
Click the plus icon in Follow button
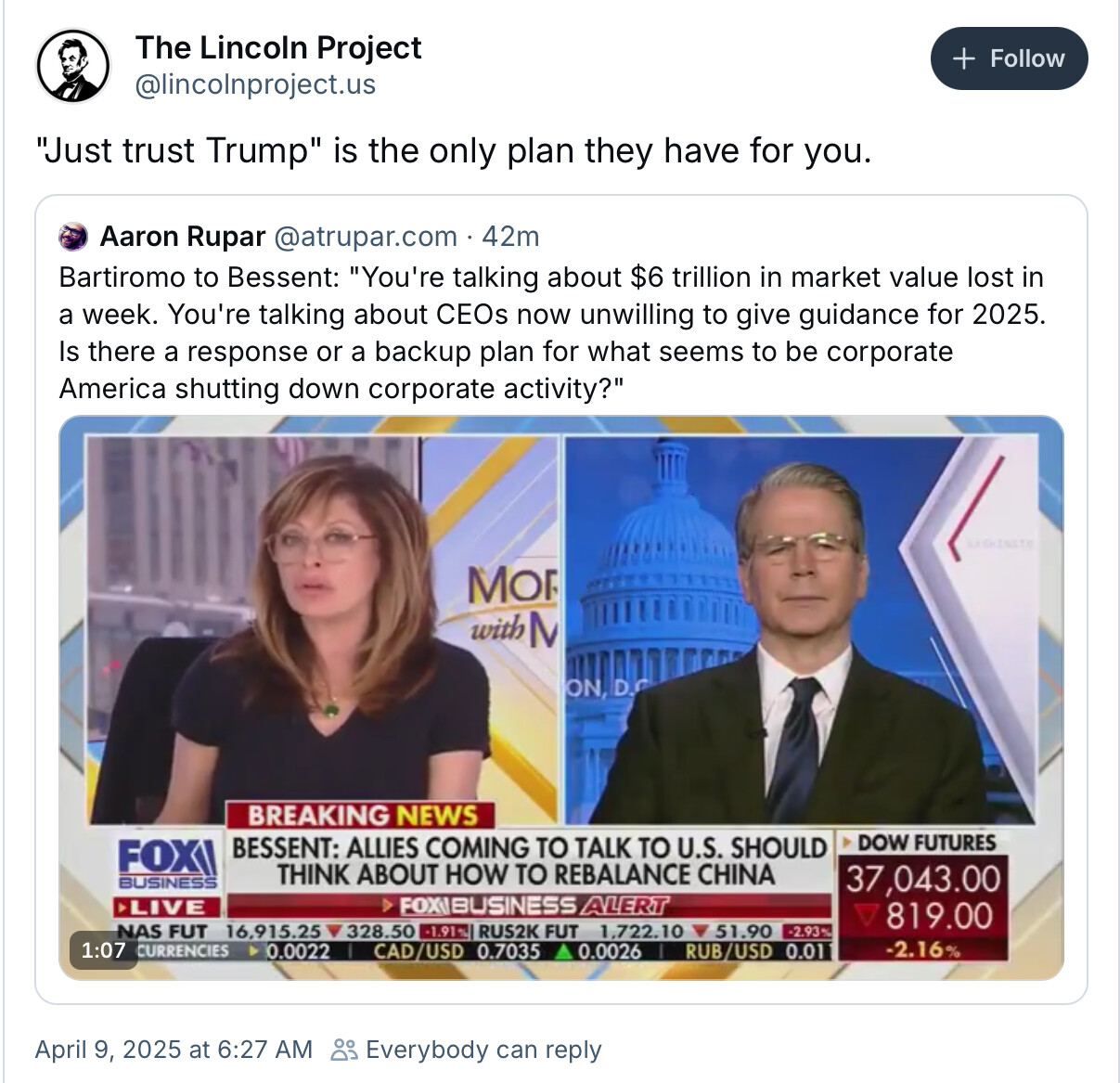pyautogui.click(x=964, y=58)
